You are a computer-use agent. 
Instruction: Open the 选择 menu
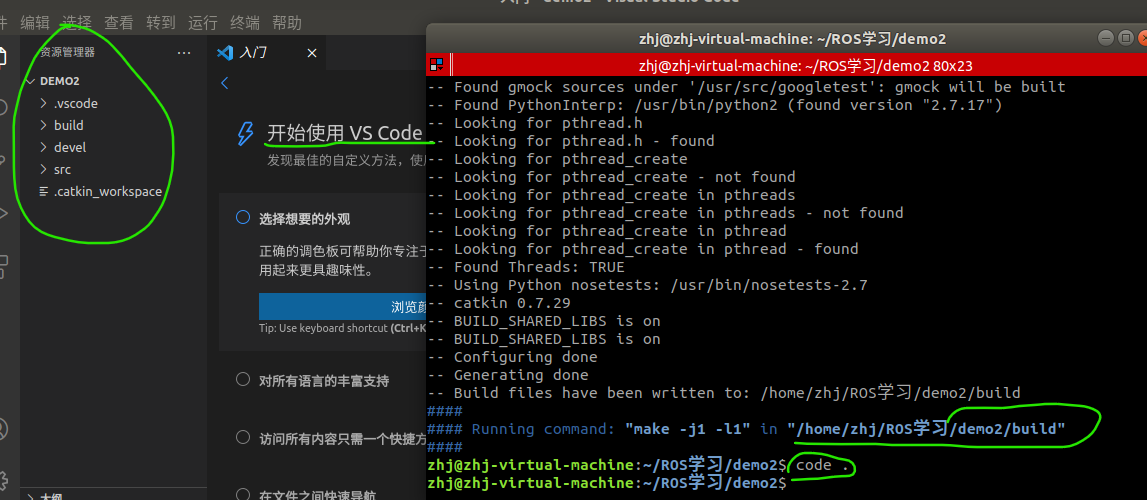[x=77, y=23]
